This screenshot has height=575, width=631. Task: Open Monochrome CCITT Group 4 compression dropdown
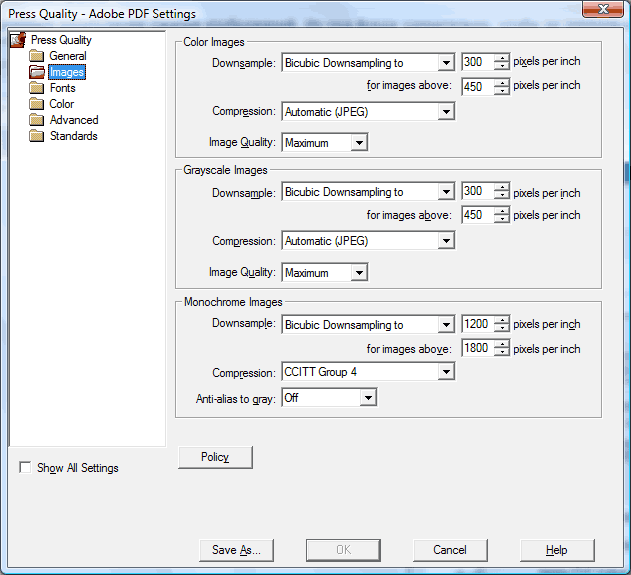coord(368,372)
